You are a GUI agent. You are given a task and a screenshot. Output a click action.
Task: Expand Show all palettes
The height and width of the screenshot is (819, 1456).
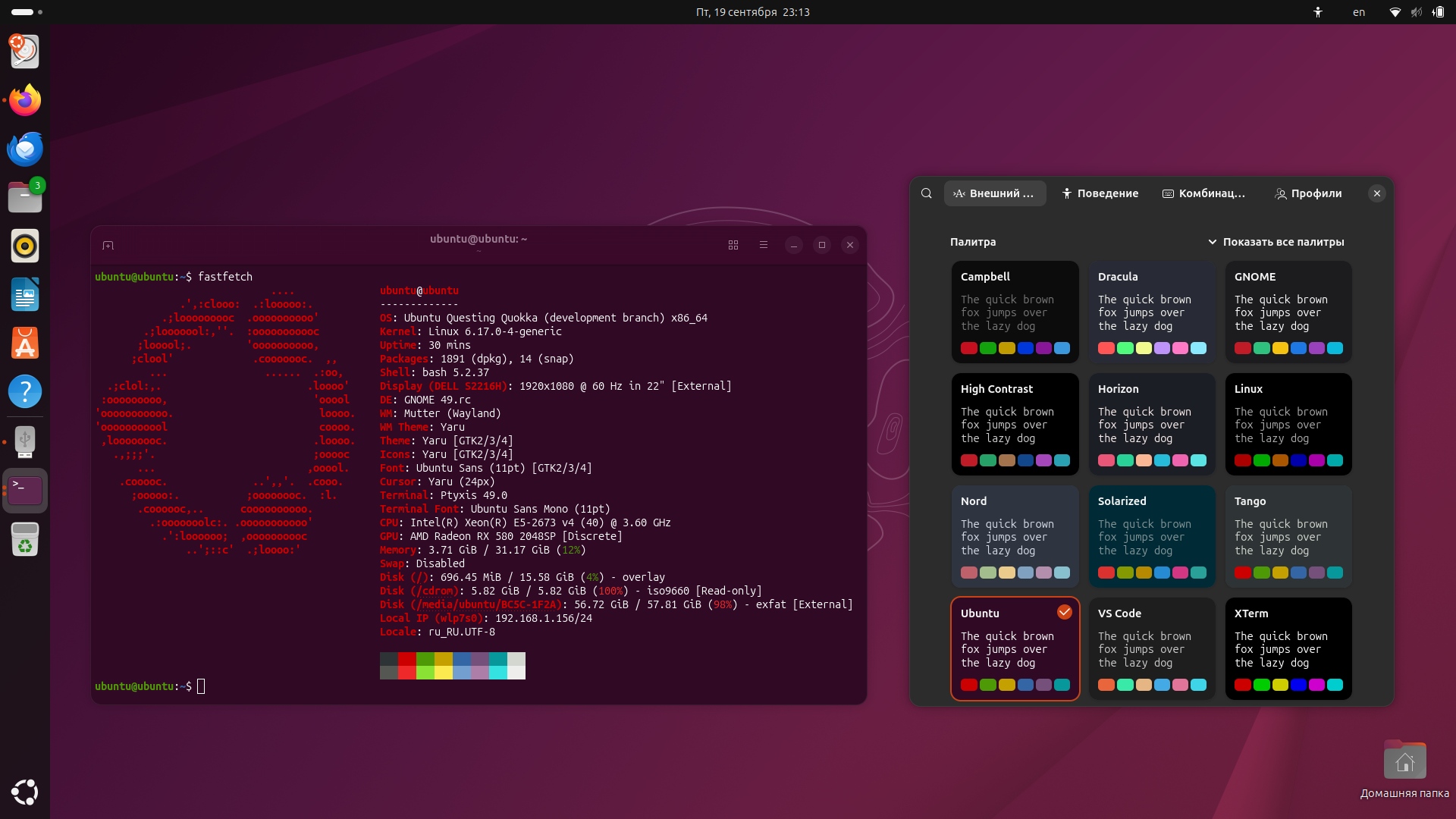click(x=1276, y=242)
